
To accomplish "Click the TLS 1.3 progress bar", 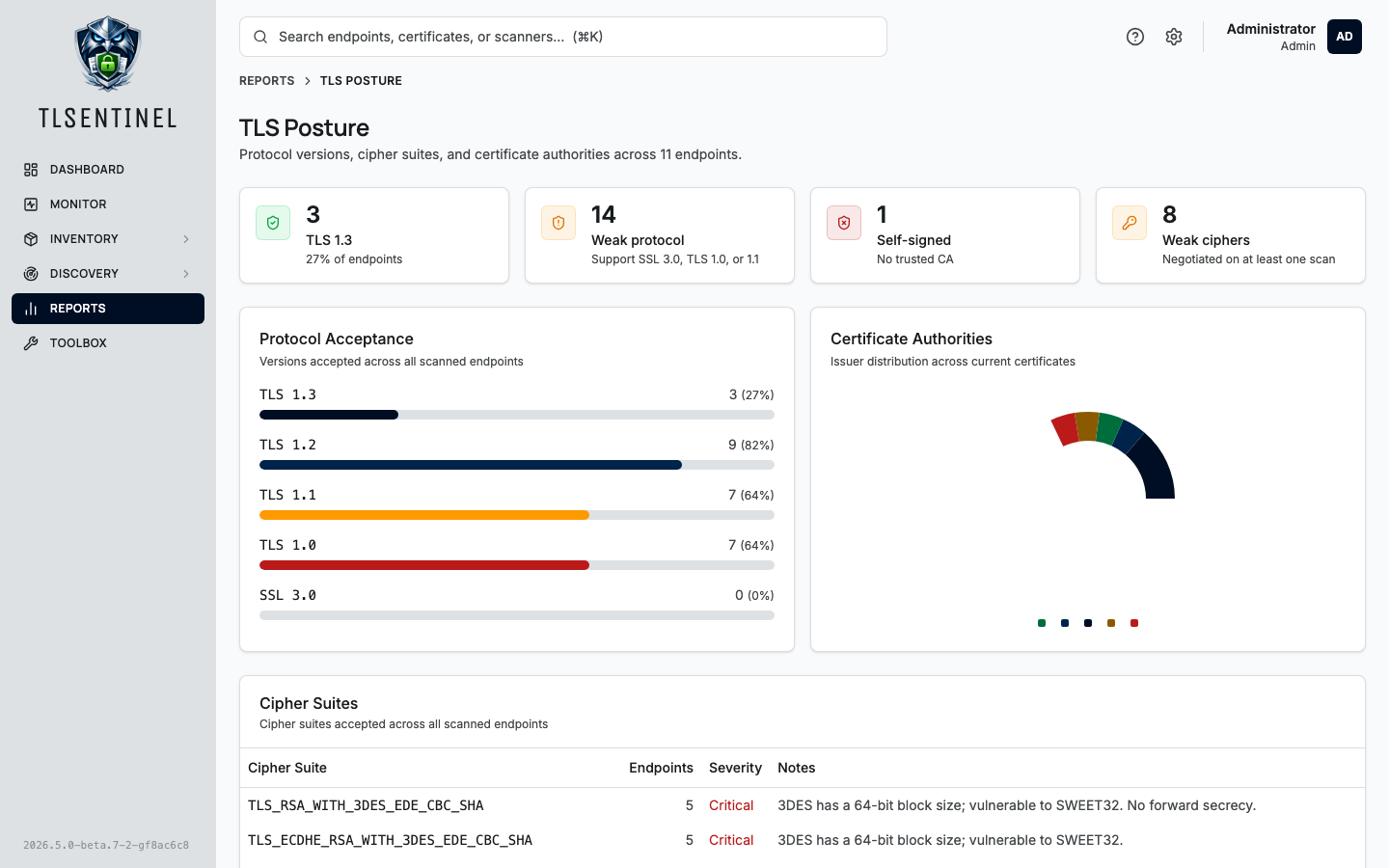I will click(517, 415).
